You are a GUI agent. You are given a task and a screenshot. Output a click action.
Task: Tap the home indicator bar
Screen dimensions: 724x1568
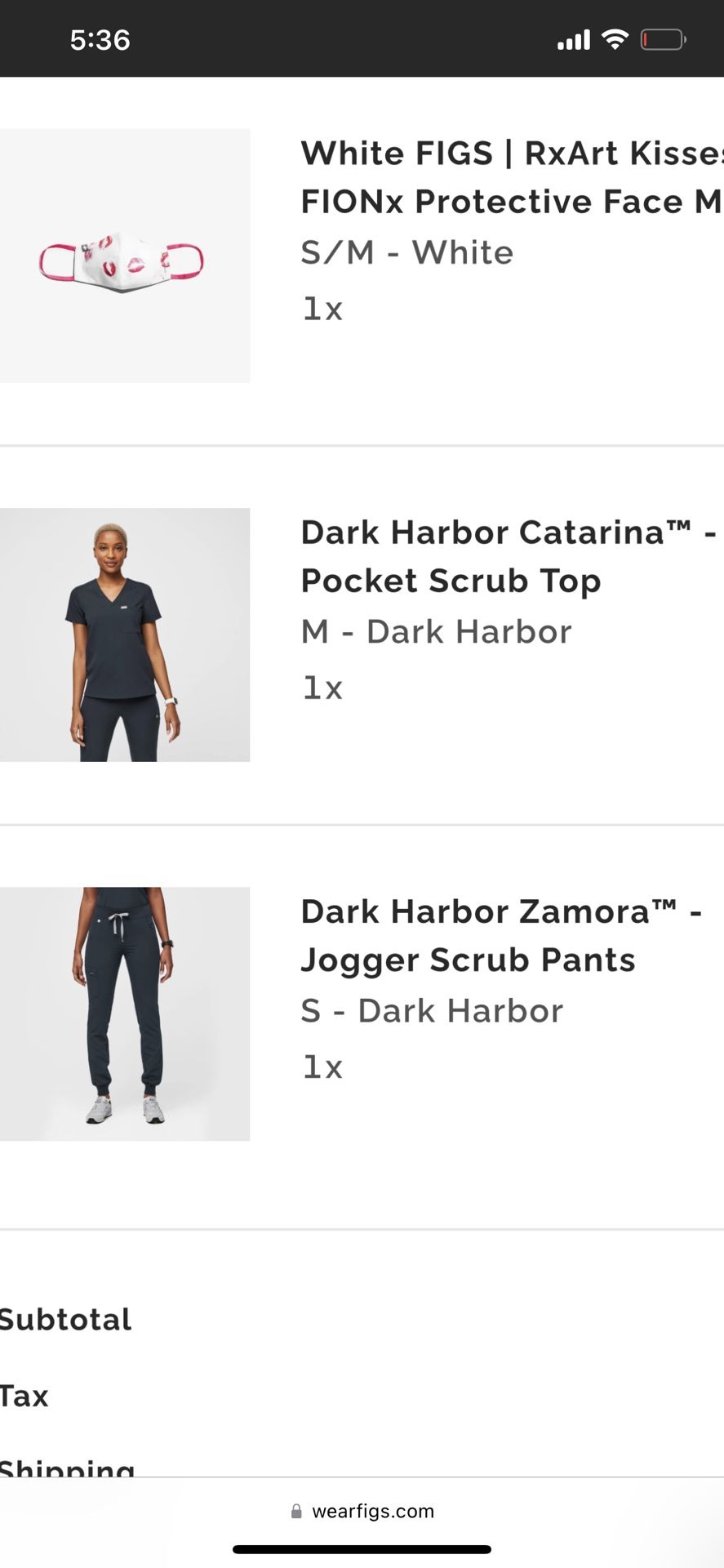point(362,1549)
